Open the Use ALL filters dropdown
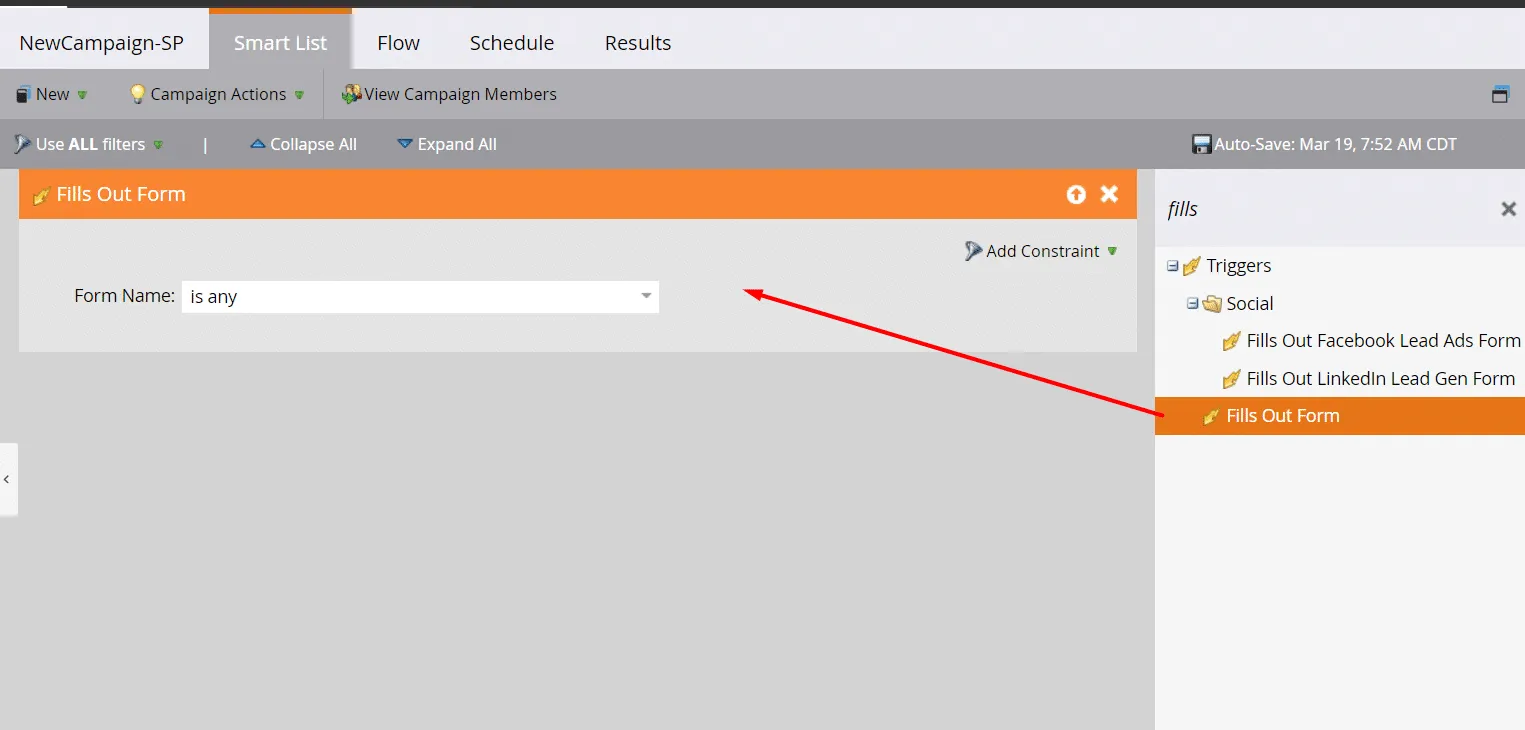 click(90, 145)
